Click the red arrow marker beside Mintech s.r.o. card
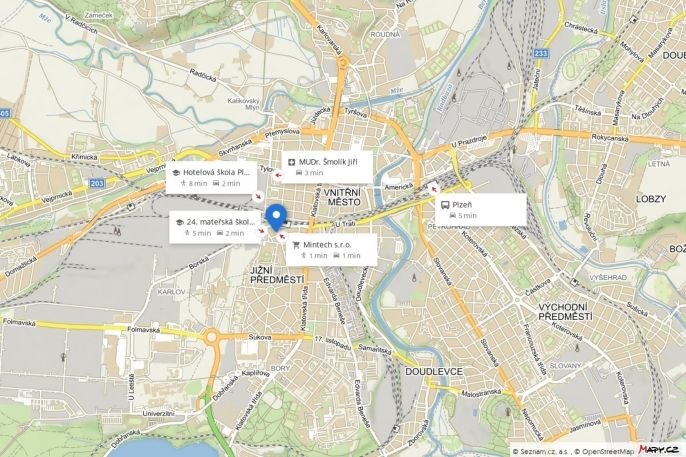 point(283,237)
